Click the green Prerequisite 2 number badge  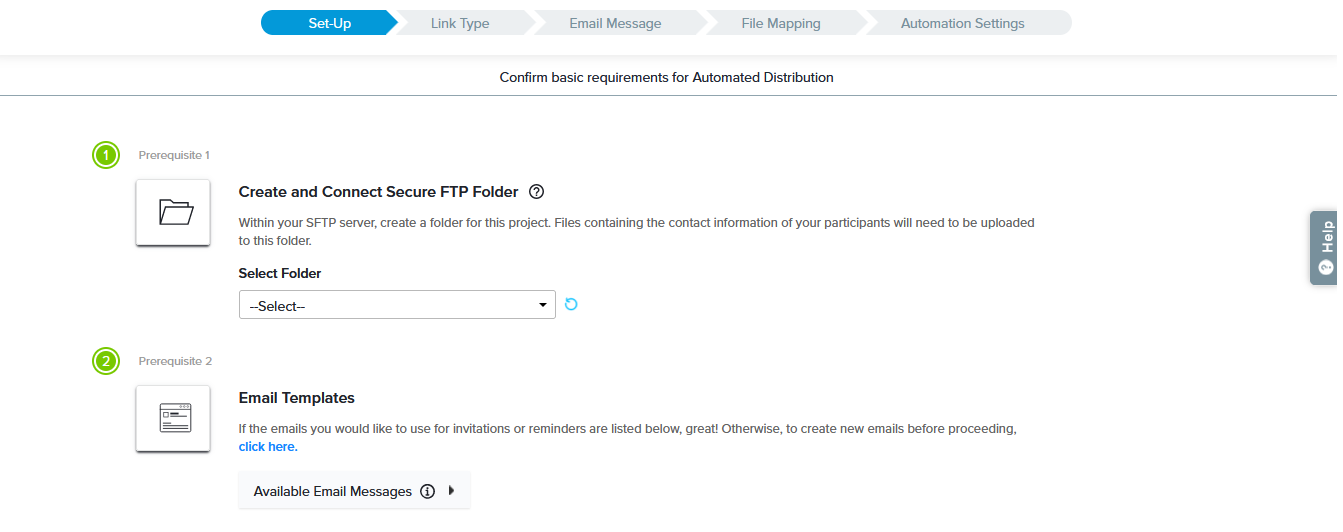tap(106, 361)
